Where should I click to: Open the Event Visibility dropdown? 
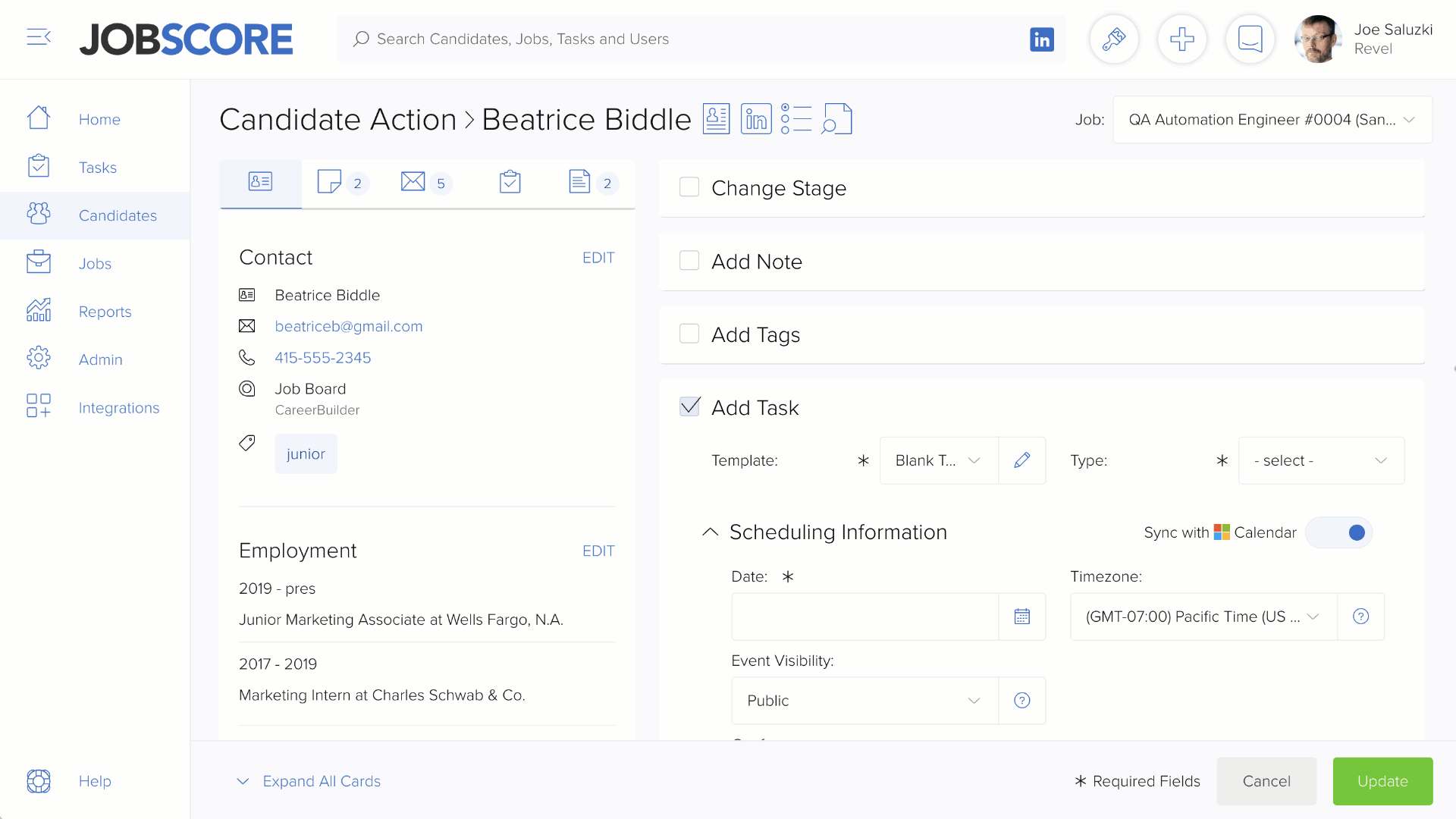point(864,700)
